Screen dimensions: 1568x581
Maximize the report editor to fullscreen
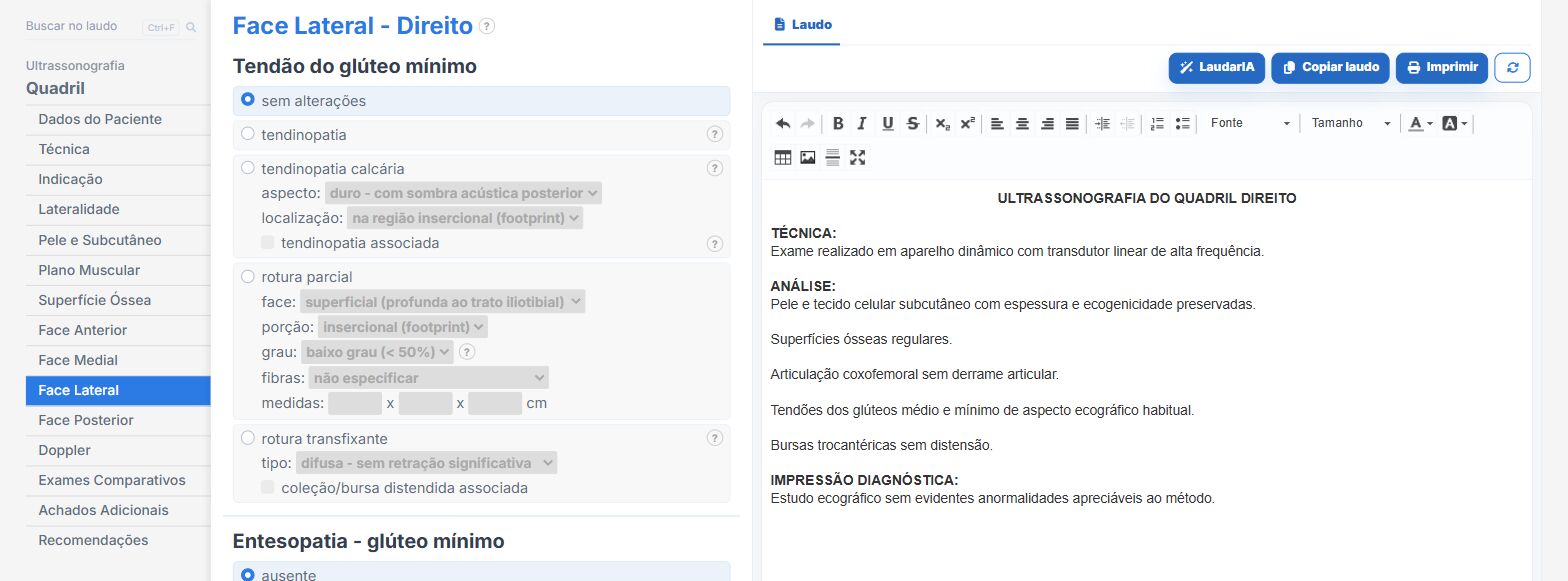(x=858, y=157)
